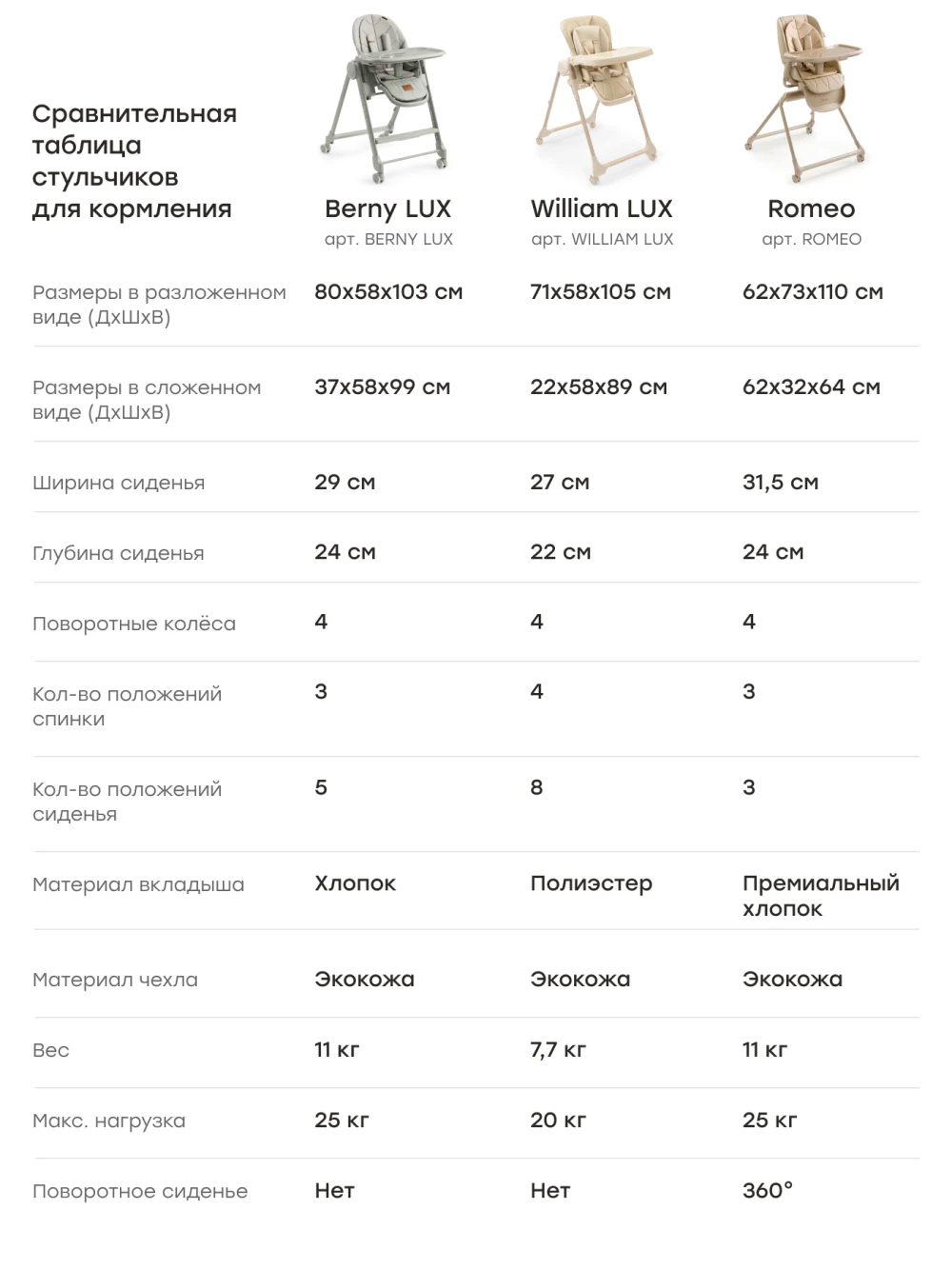
Task: Click the Поворотные колёса row label
Action: click(x=134, y=624)
